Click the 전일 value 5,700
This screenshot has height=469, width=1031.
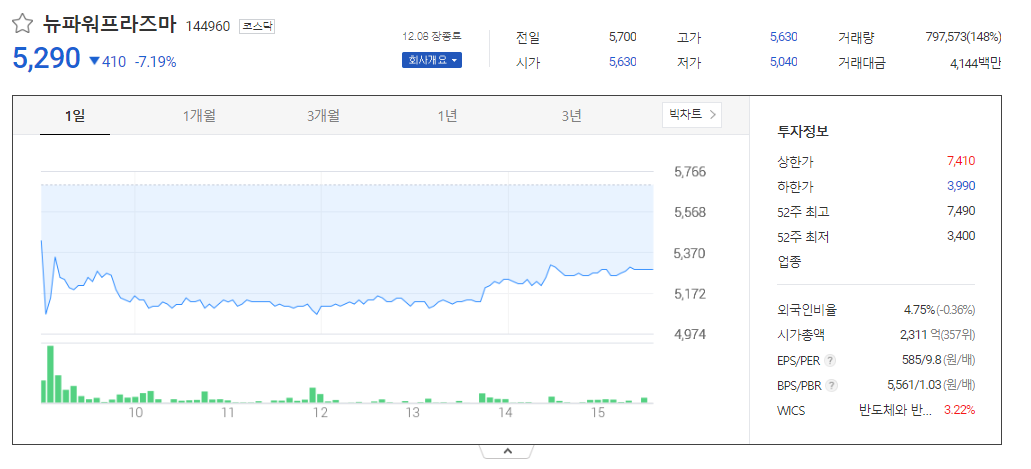623,37
